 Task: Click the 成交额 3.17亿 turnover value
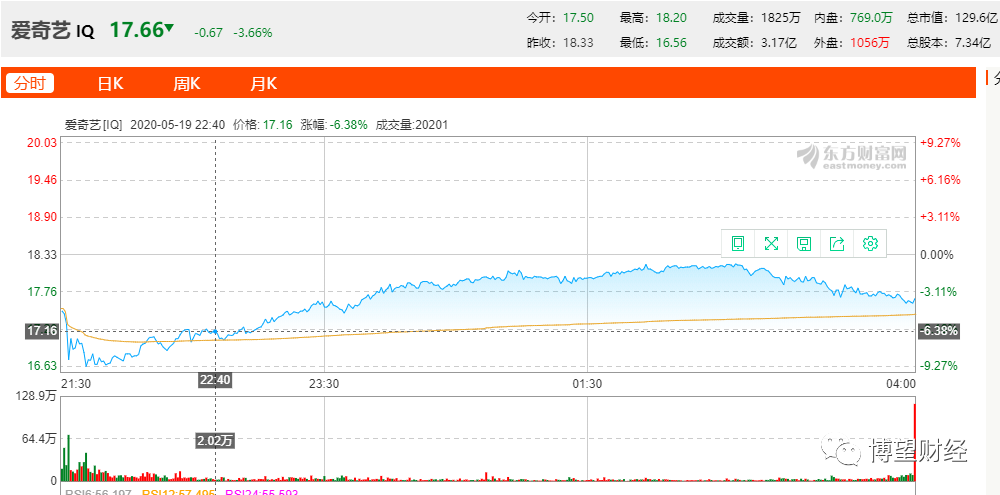(x=779, y=43)
